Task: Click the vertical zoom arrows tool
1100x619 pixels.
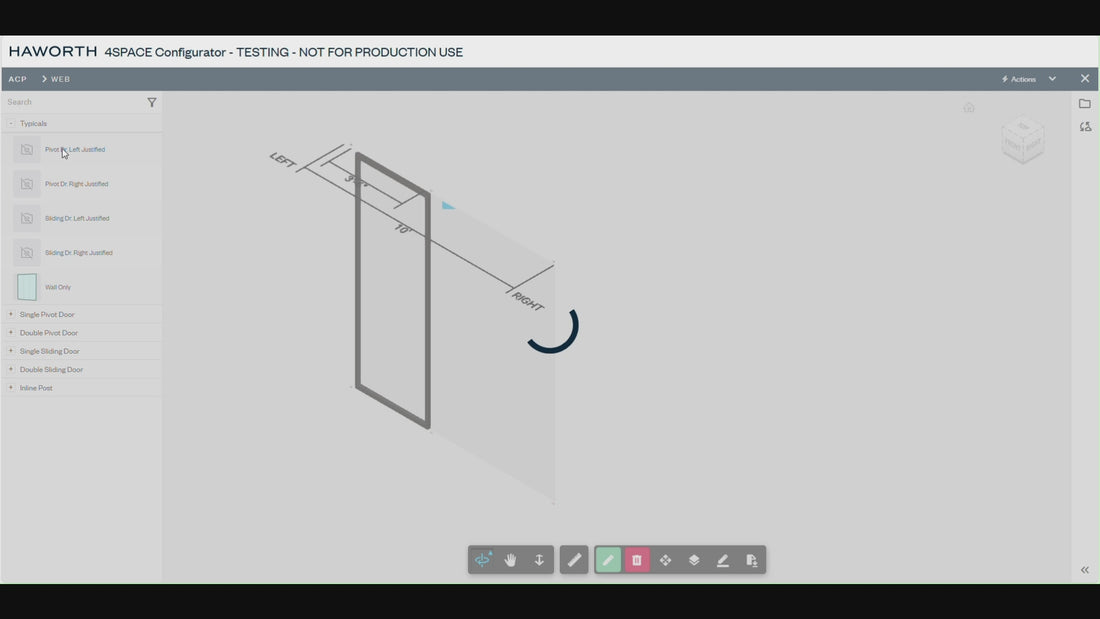Action: pos(539,560)
